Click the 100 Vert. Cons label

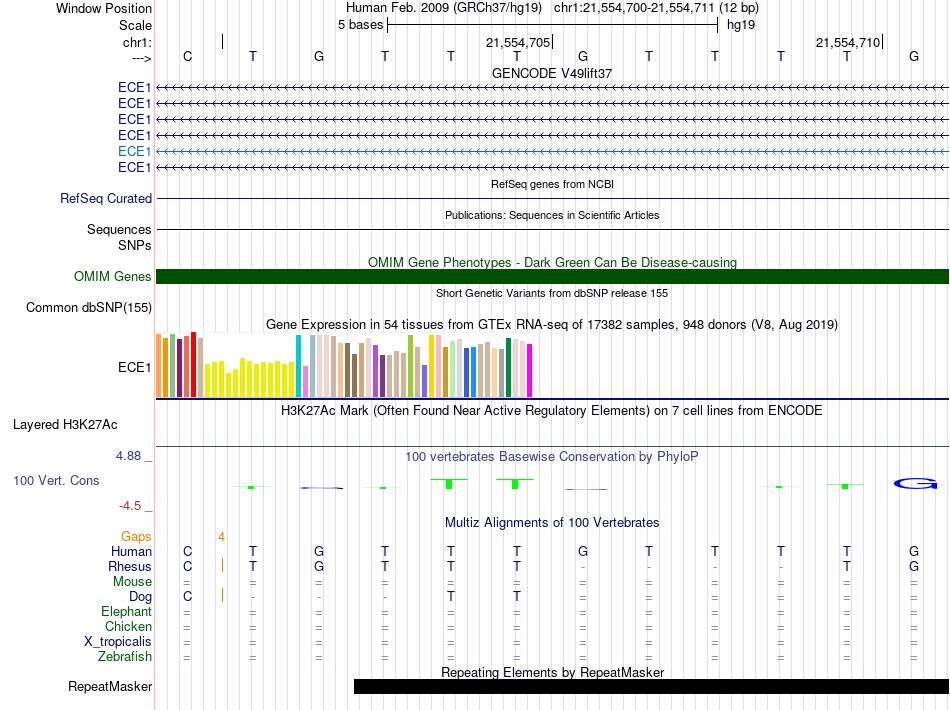56,481
